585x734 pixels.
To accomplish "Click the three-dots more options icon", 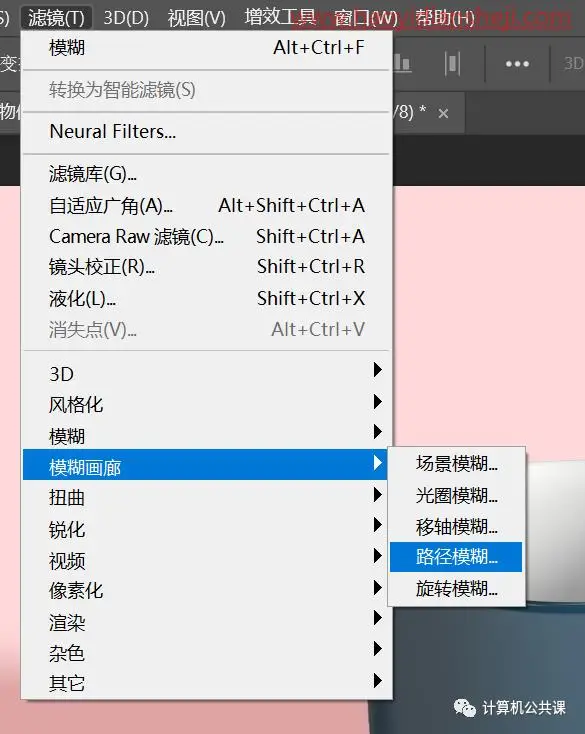I will coord(517,64).
